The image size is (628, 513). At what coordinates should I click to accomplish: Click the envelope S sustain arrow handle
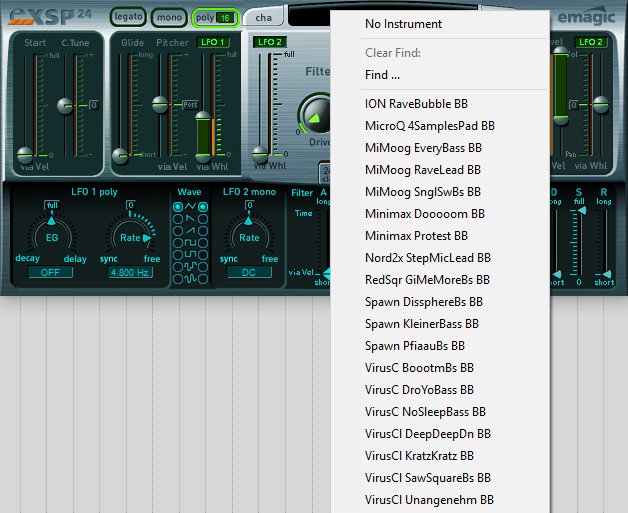[582, 210]
